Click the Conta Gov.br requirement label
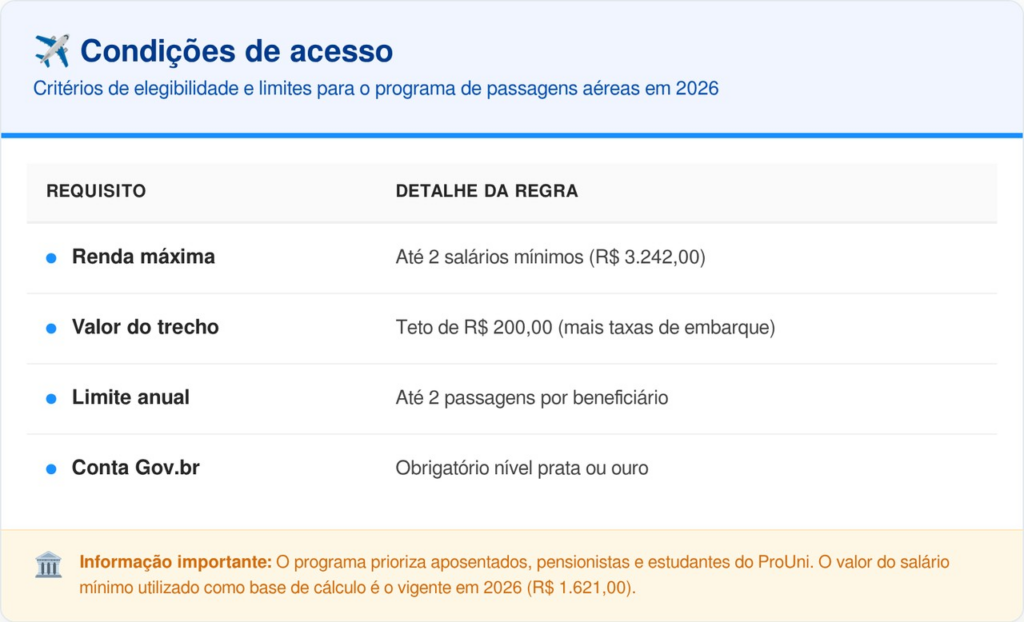 135,467
